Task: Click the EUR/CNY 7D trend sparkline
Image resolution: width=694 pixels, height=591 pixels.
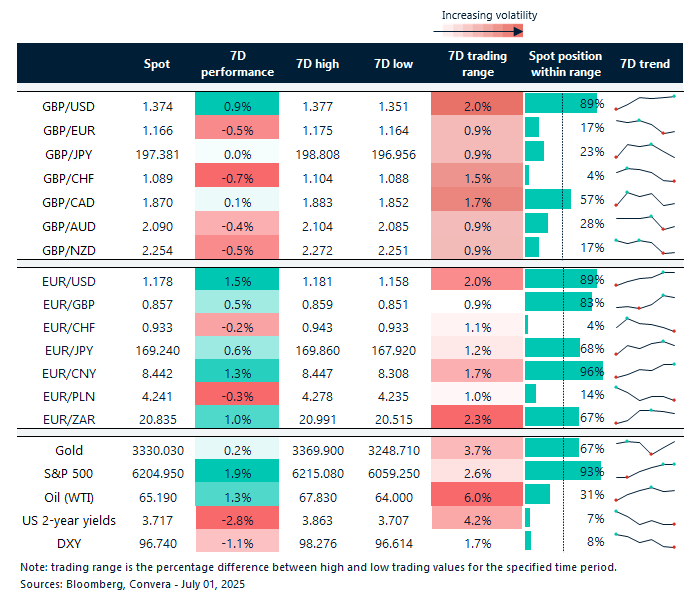Action: [x=645, y=372]
